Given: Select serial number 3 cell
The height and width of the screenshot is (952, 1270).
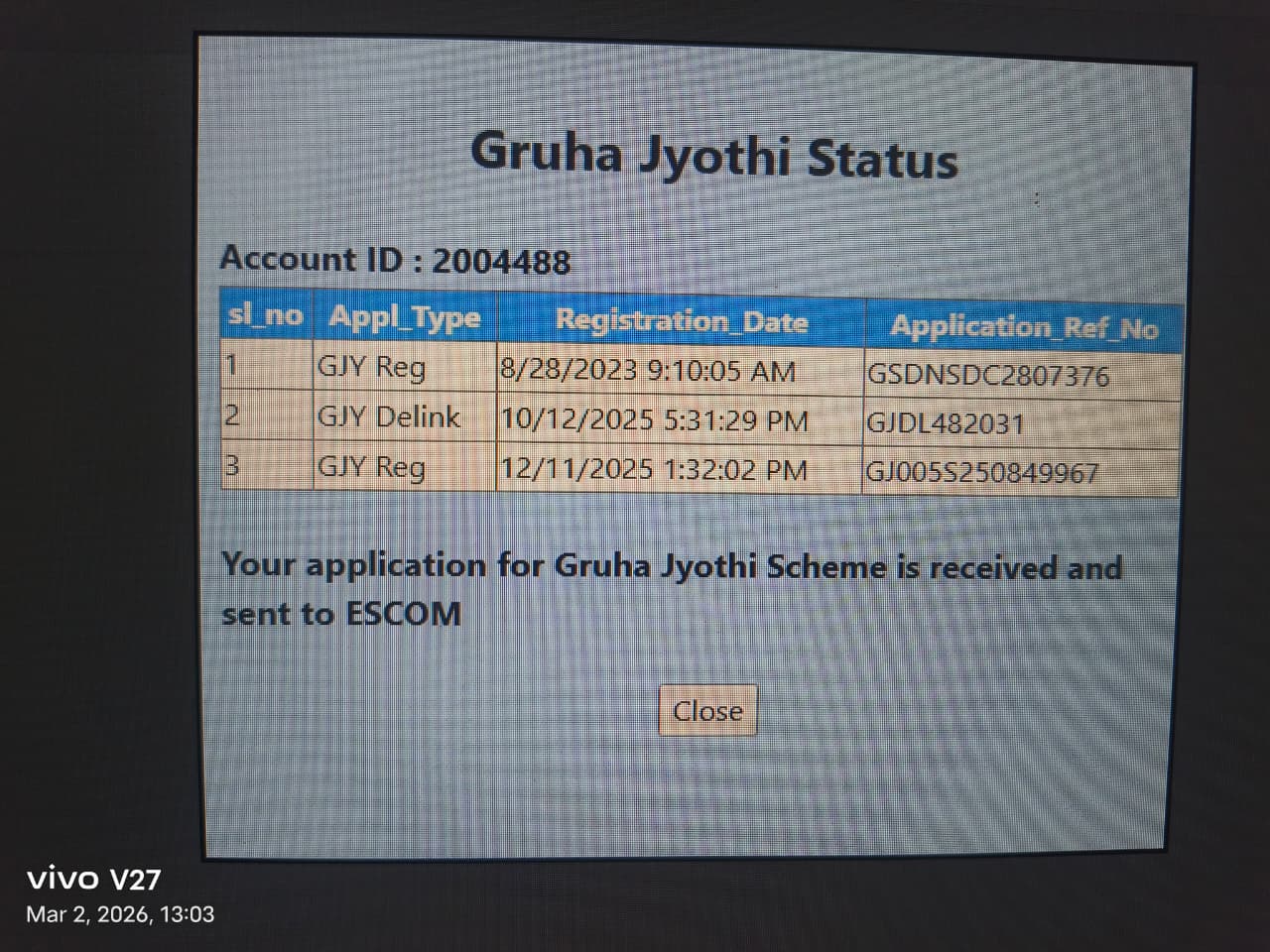Looking at the screenshot, I should pos(266,464).
